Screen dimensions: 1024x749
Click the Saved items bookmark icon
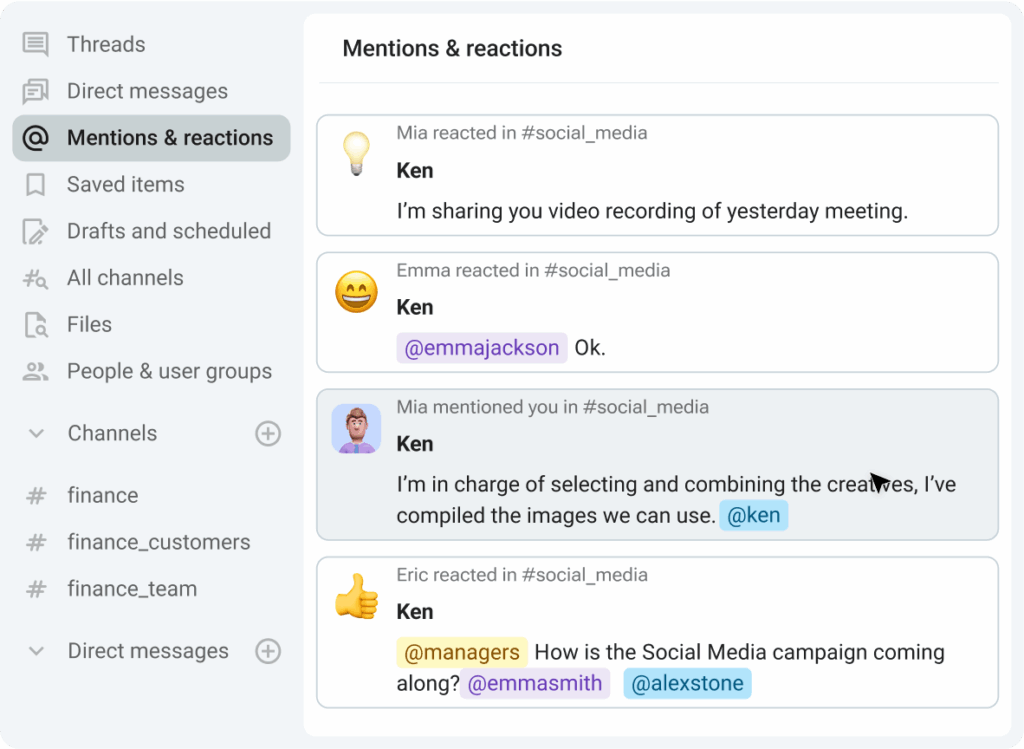[36, 185]
